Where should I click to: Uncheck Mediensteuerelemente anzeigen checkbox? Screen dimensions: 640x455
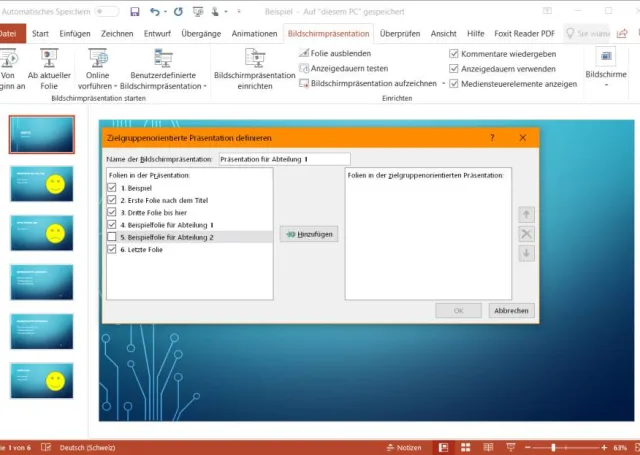pyautogui.click(x=453, y=84)
